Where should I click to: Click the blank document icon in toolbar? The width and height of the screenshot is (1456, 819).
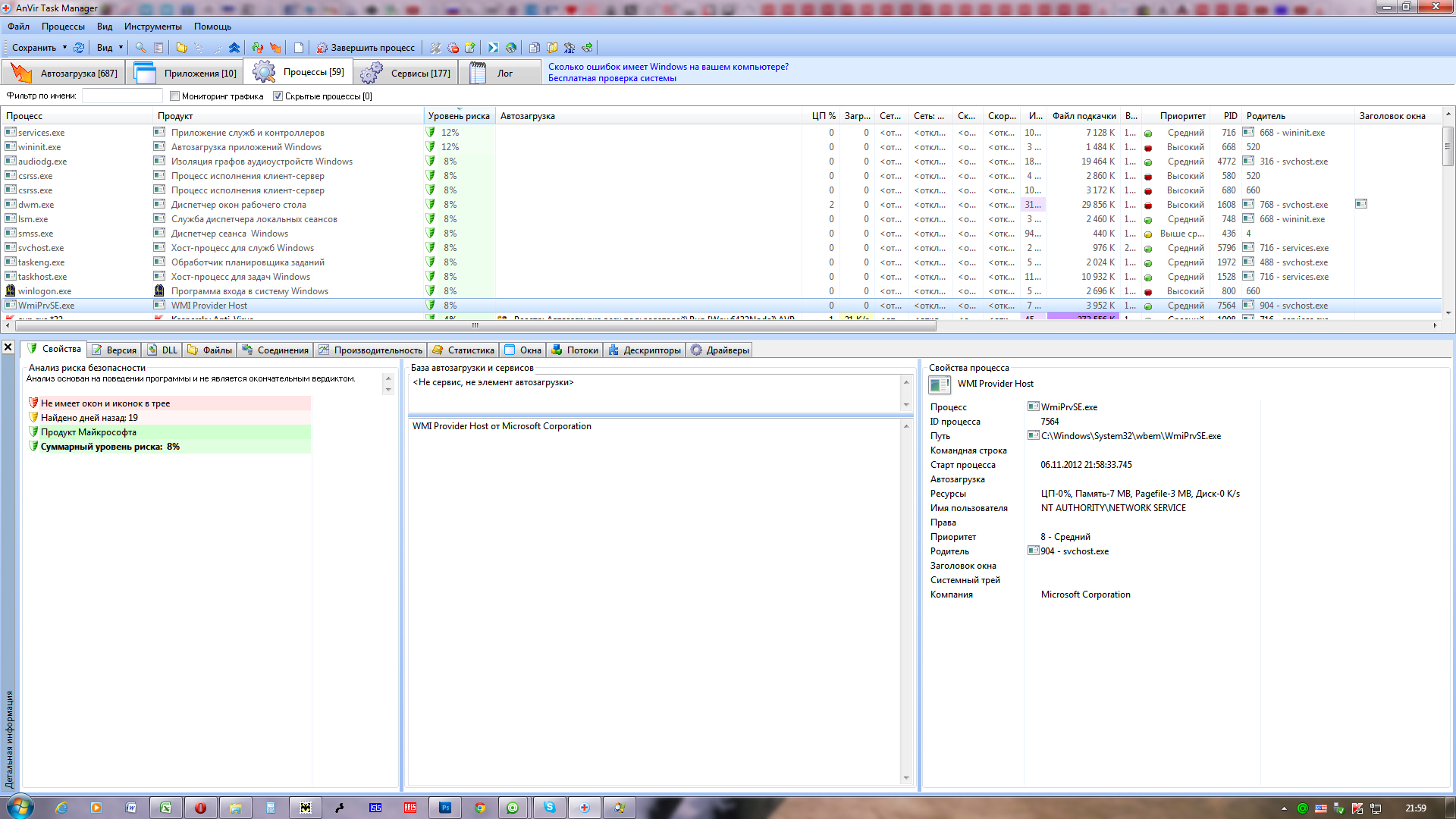(x=299, y=48)
